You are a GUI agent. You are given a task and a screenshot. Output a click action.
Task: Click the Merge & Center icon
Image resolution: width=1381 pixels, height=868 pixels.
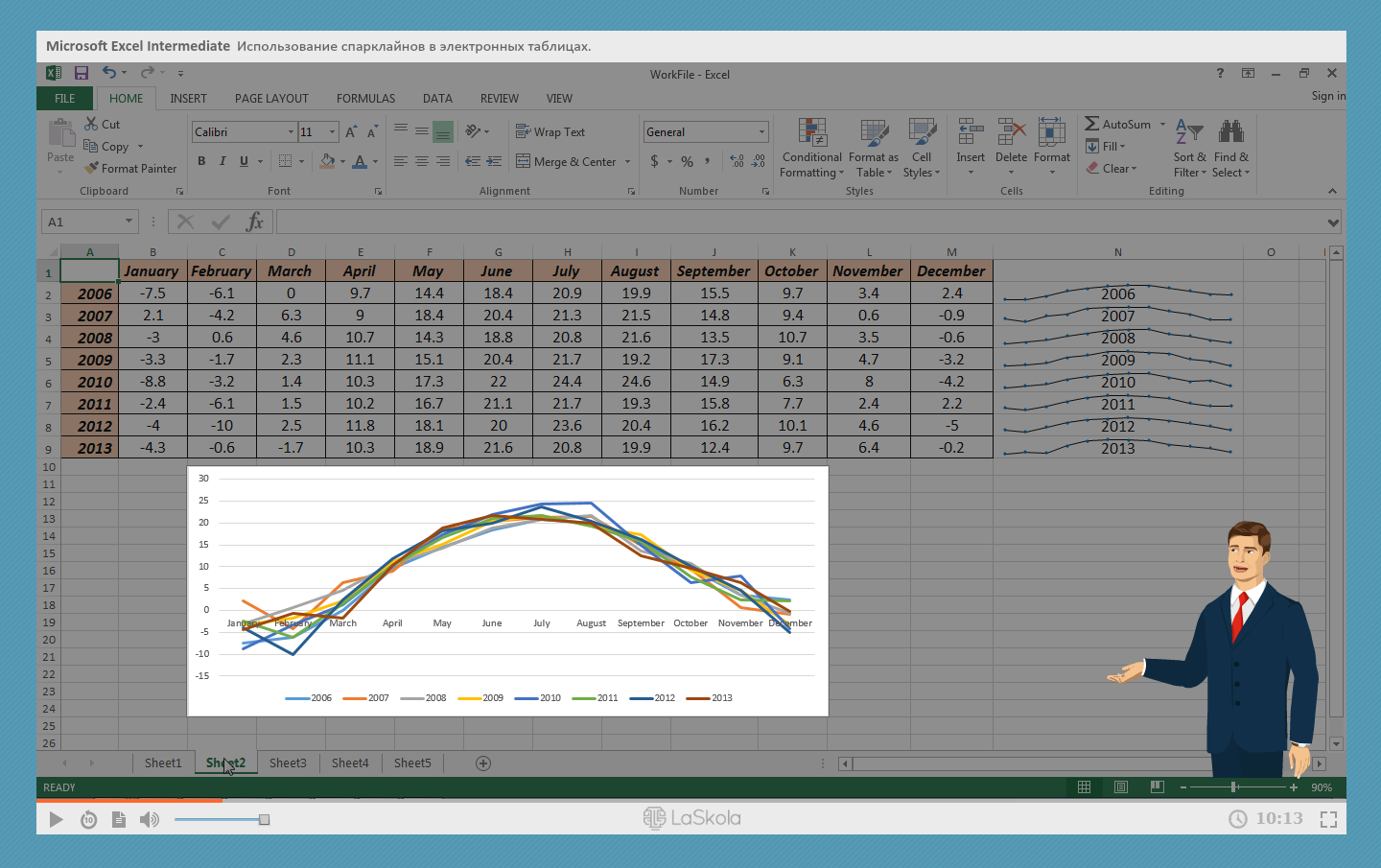pos(524,161)
